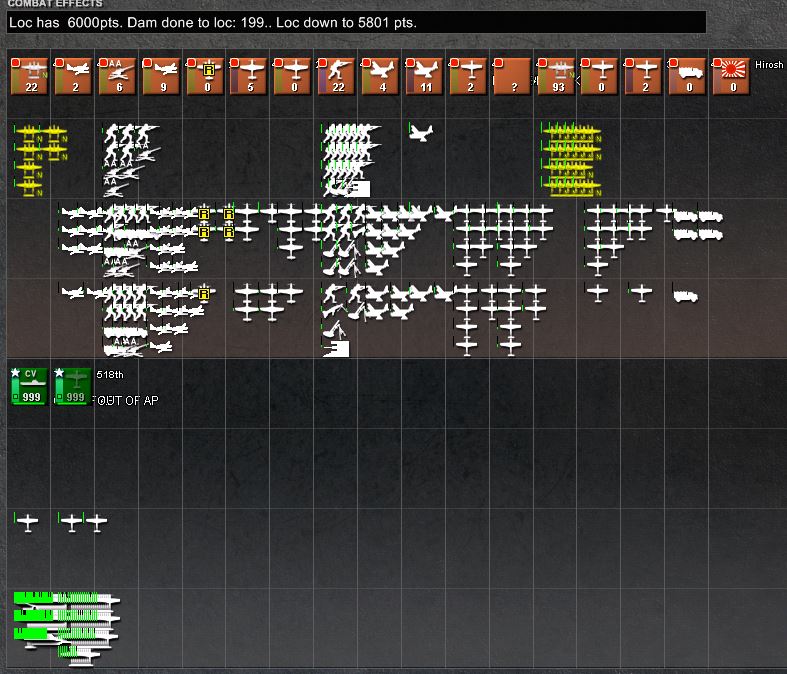Click the lone white plane below the CV counter

click(x=27, y=522)
